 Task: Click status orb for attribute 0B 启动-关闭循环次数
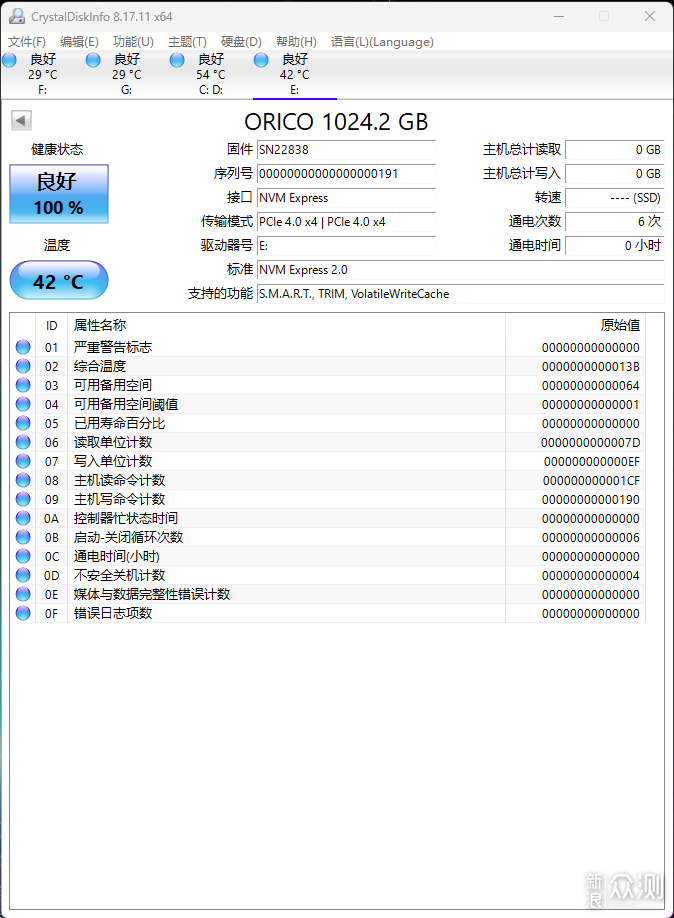(x=23, y=537)
